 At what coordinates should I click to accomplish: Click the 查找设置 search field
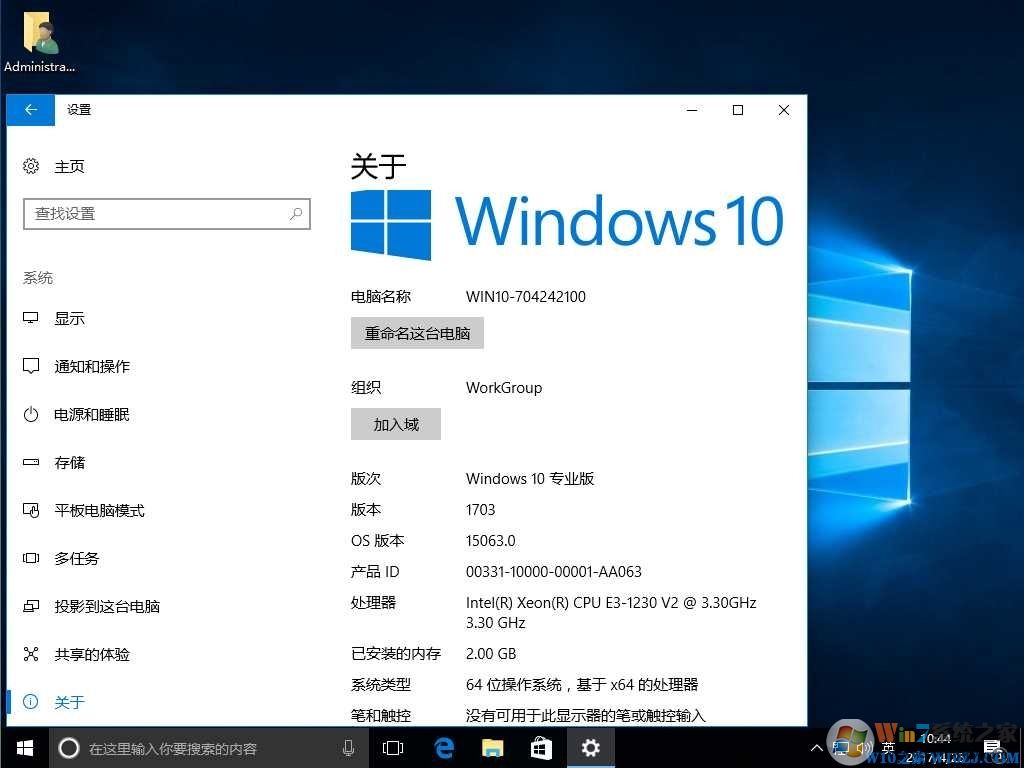point(167,214)
